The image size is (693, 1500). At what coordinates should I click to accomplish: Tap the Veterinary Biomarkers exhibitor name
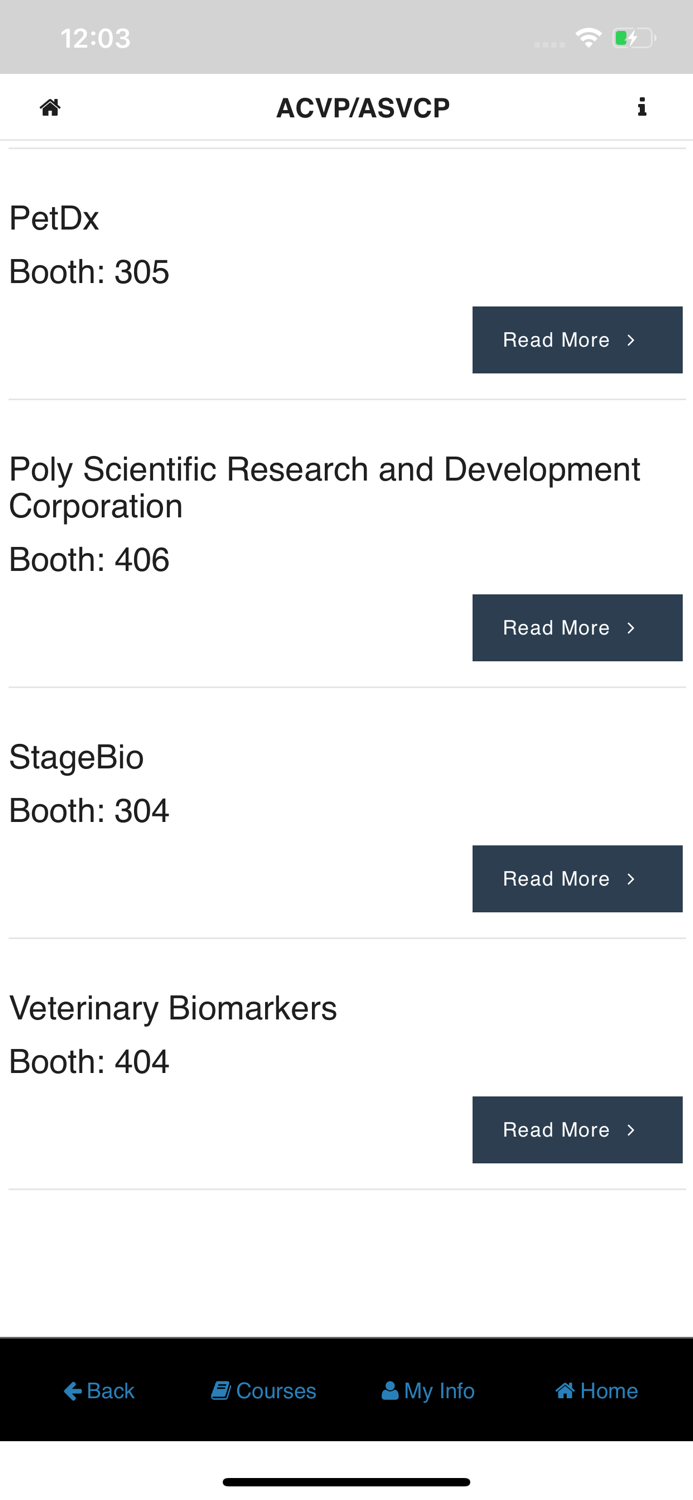(173, 1008)
